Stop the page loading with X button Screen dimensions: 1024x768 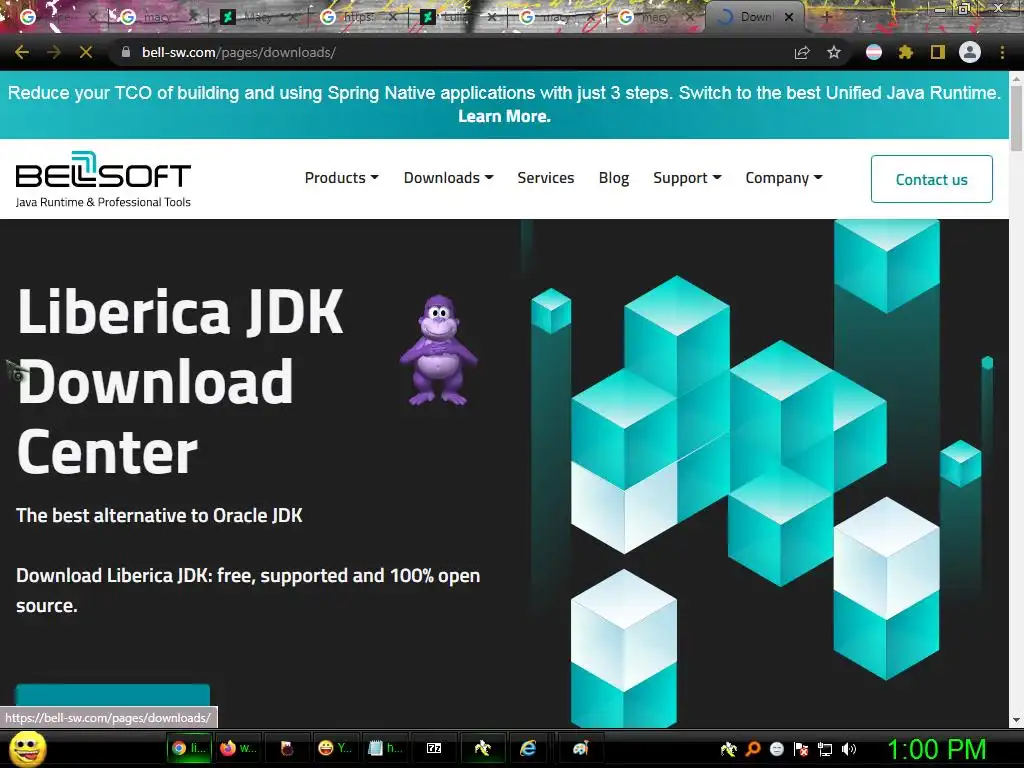click(x=86, y=52)
